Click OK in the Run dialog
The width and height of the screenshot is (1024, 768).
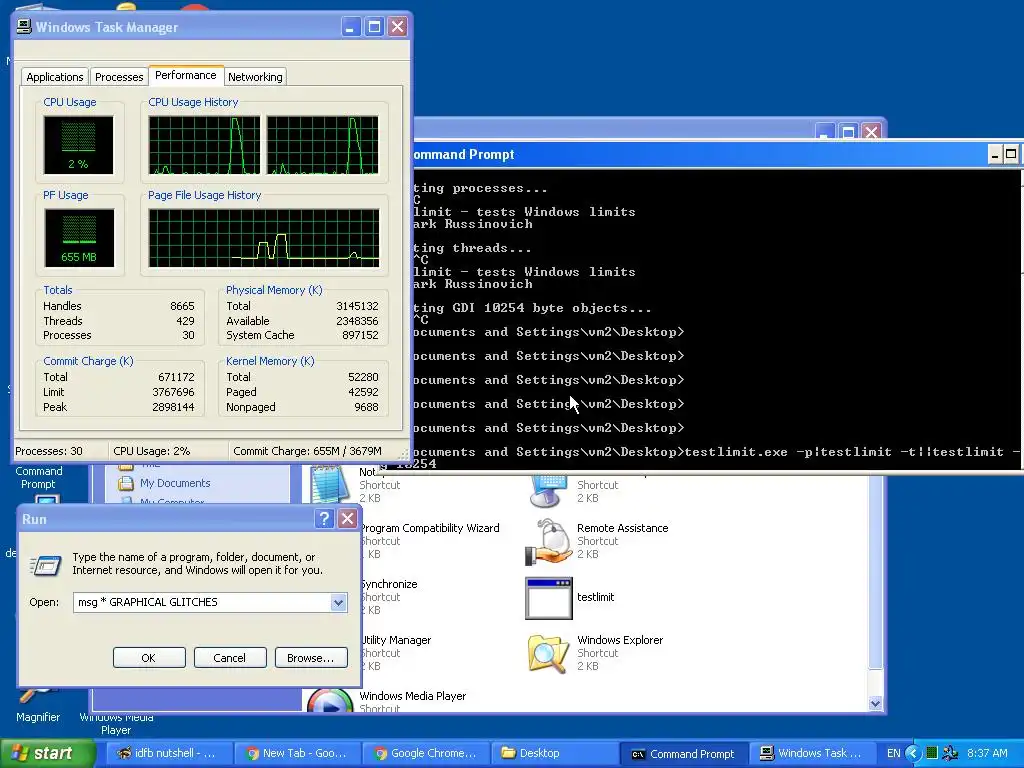[x=149, y=658]
